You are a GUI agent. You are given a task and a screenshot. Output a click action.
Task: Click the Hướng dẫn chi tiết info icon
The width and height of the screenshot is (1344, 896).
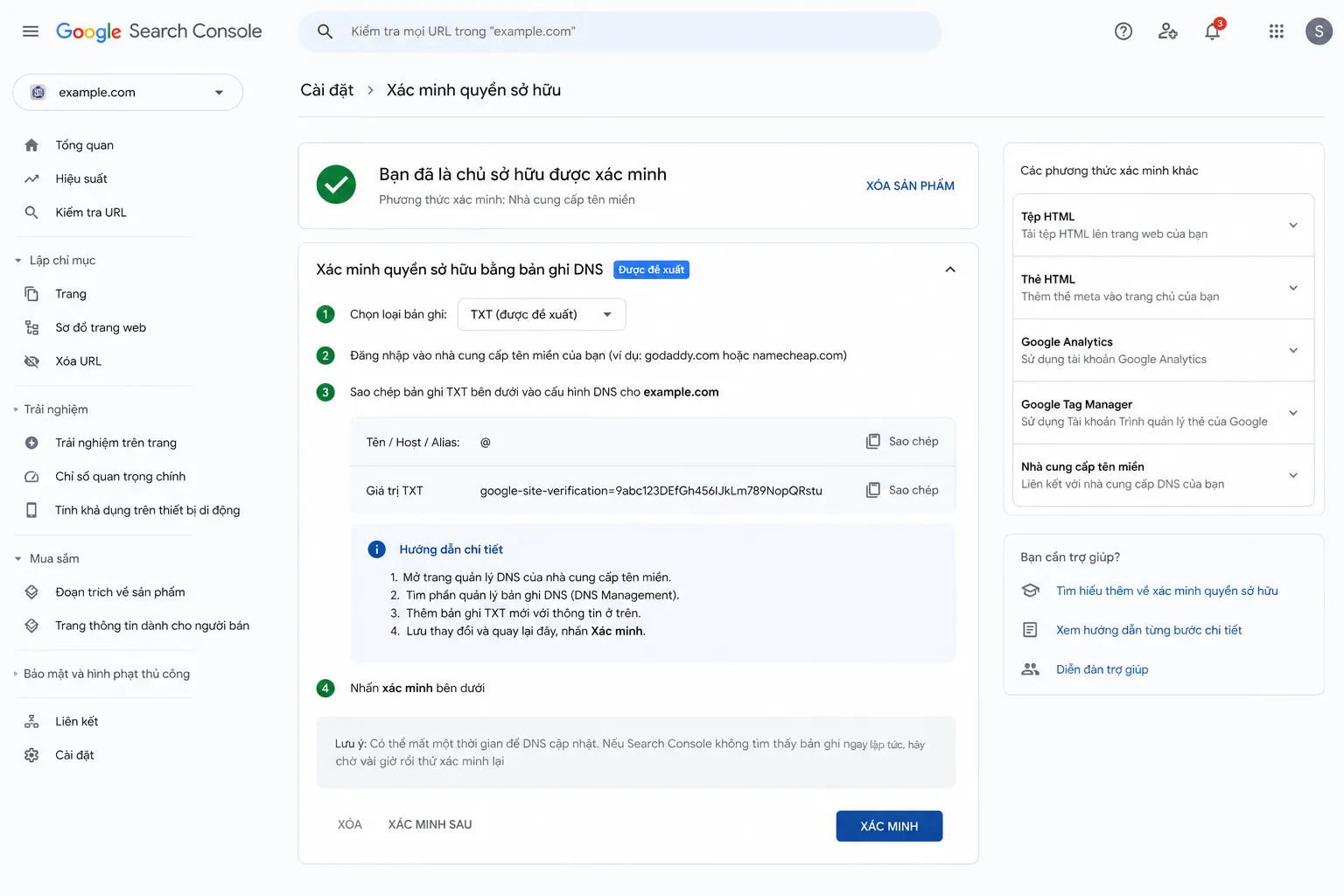point(376,549)
